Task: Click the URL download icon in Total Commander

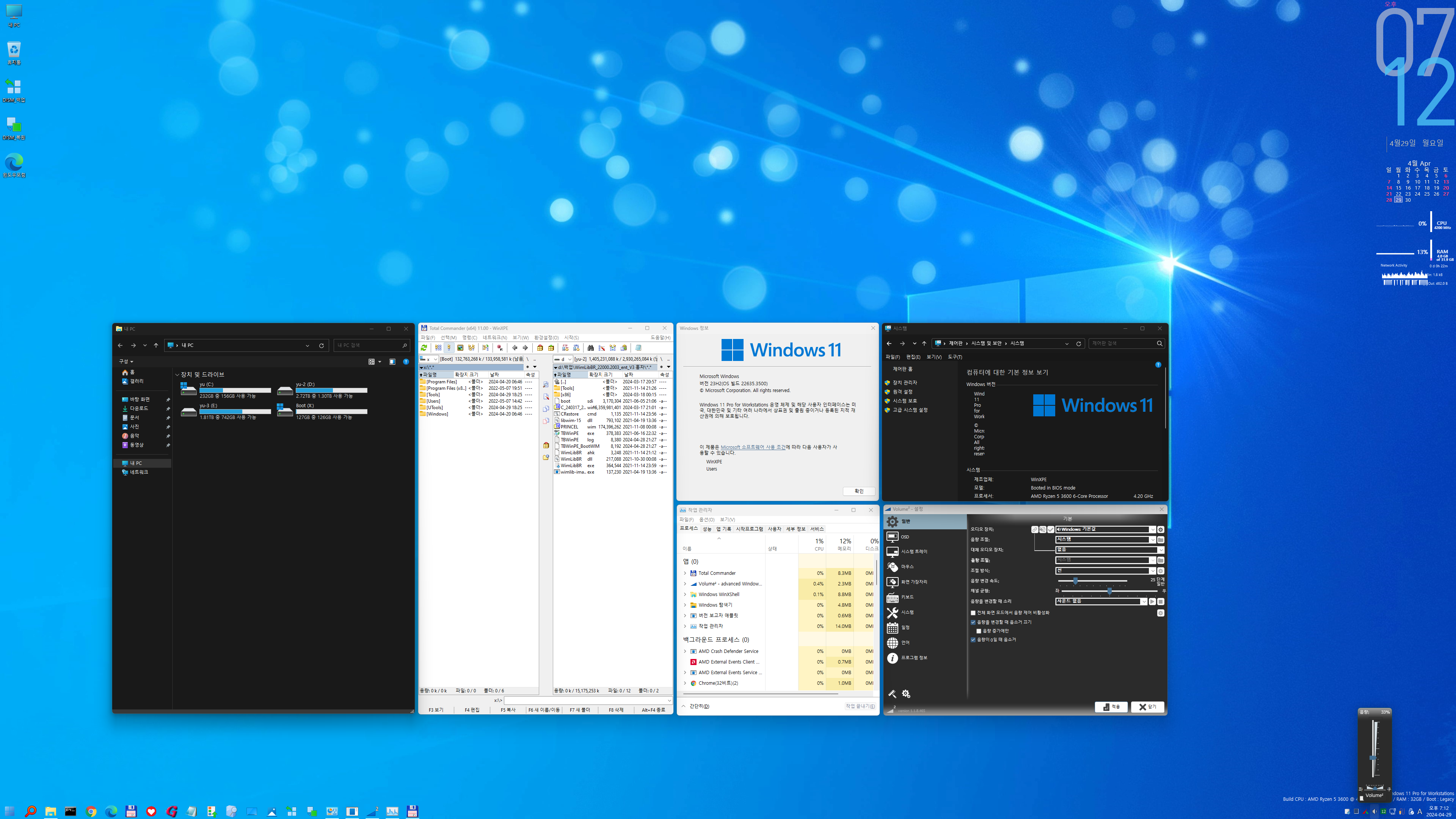Action: pos(576,348)
